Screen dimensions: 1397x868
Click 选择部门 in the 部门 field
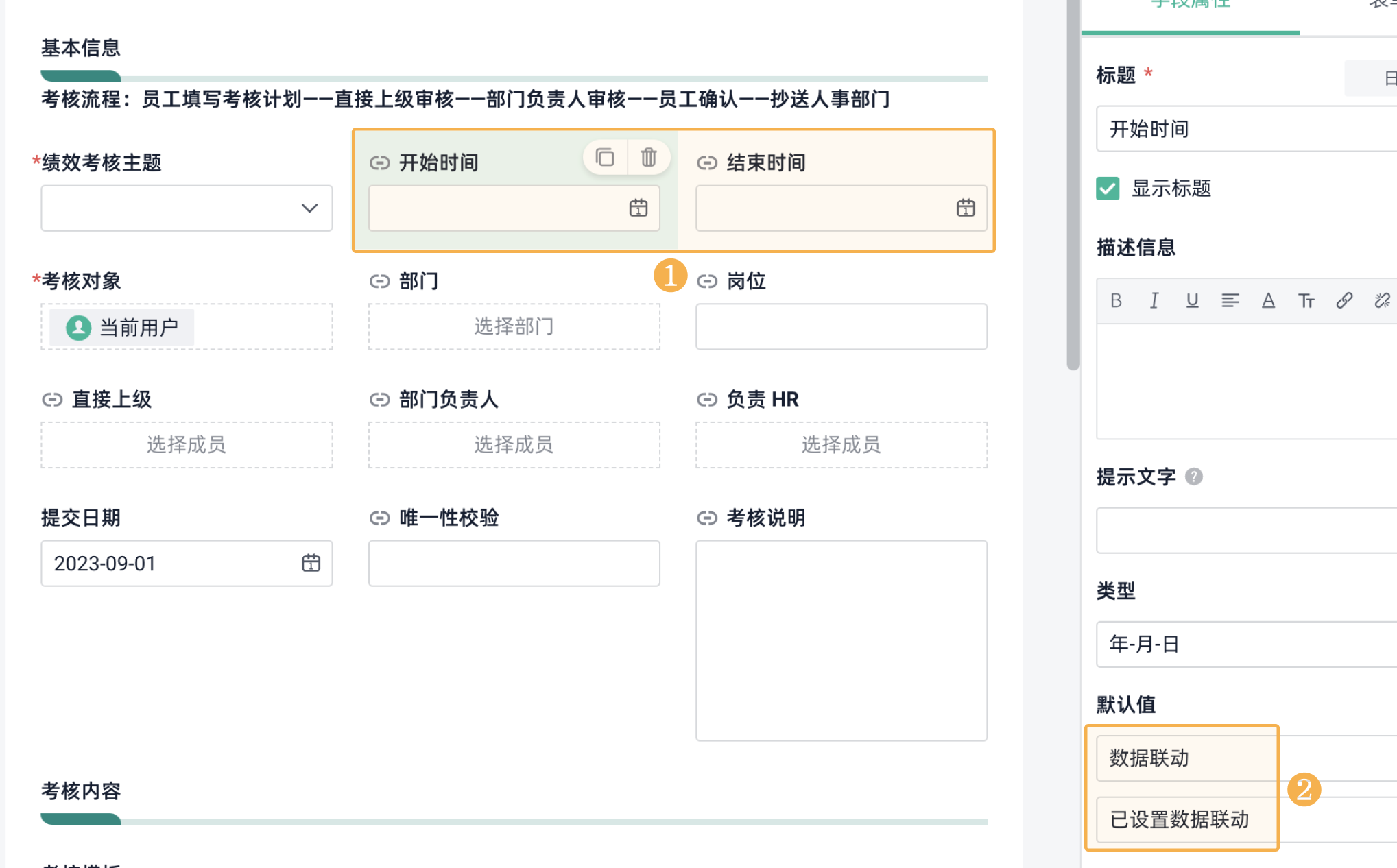[514, 326]
